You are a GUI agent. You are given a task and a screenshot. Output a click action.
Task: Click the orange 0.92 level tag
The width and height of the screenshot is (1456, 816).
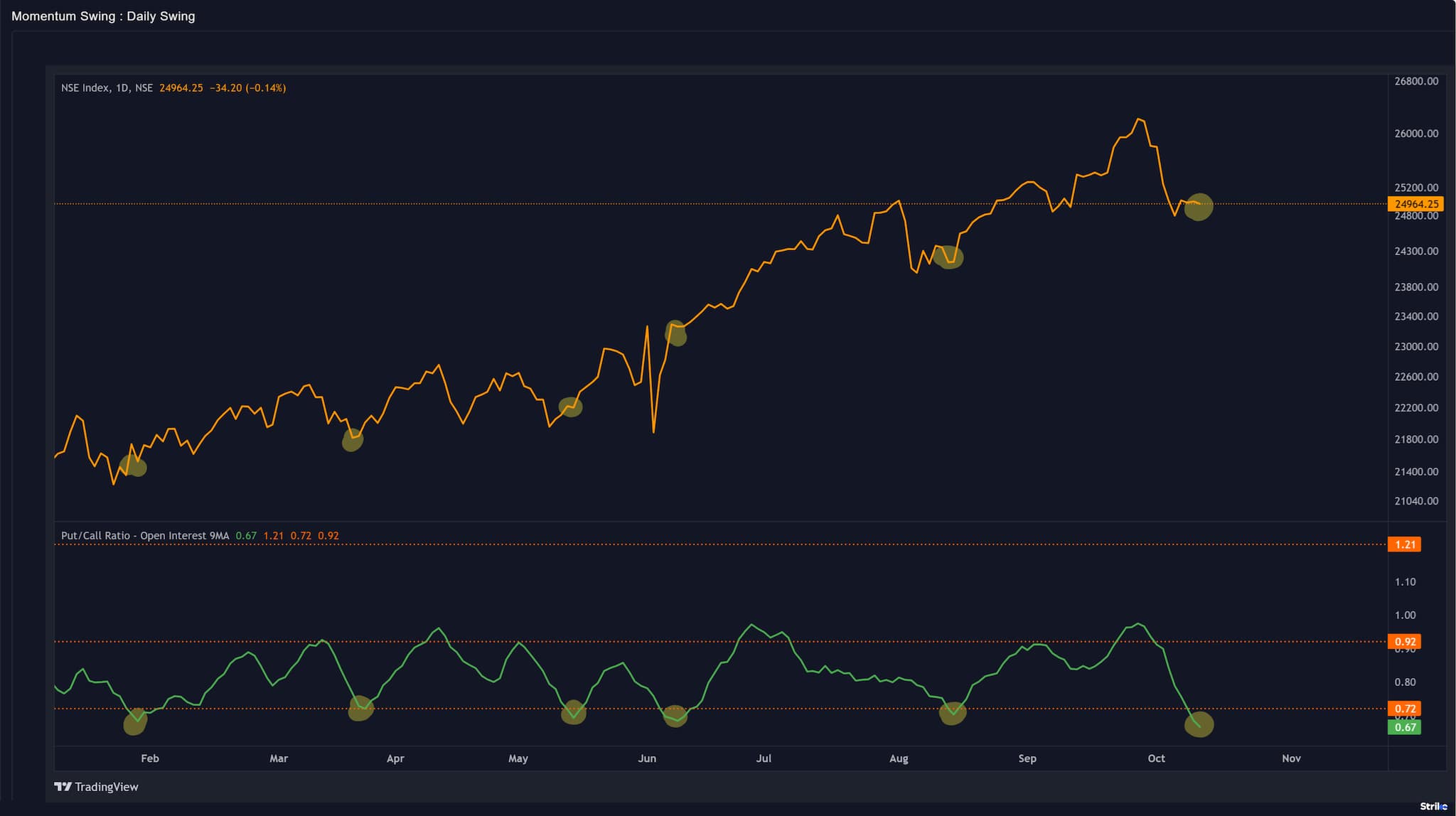click(x=1404, y=641)
